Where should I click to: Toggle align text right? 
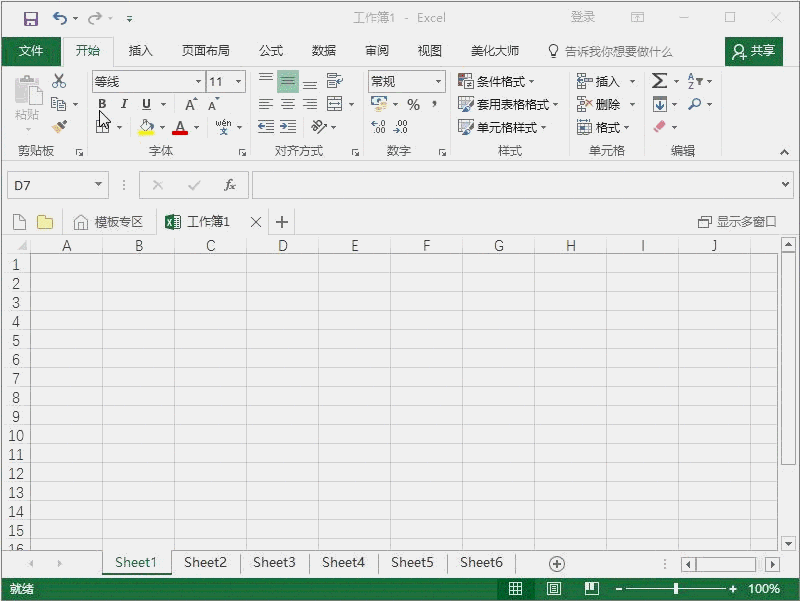310,104
